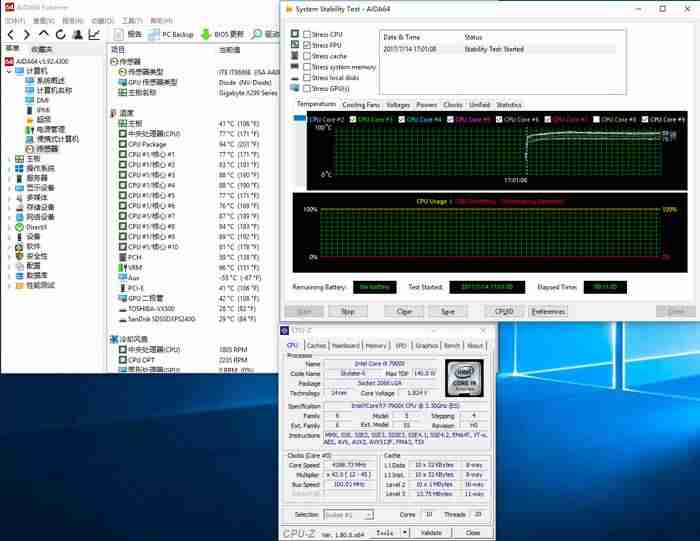The image size is (700, 541).
Task: Click the BIOS 更新 green arrow item
Action: coord(222,34)
